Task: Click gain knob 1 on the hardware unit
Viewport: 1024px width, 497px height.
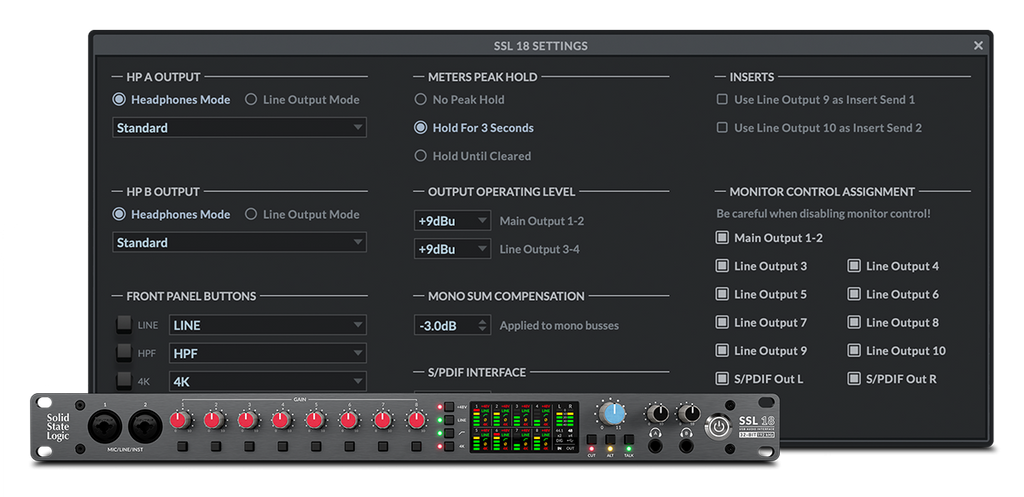Action: tap(178, 420)
